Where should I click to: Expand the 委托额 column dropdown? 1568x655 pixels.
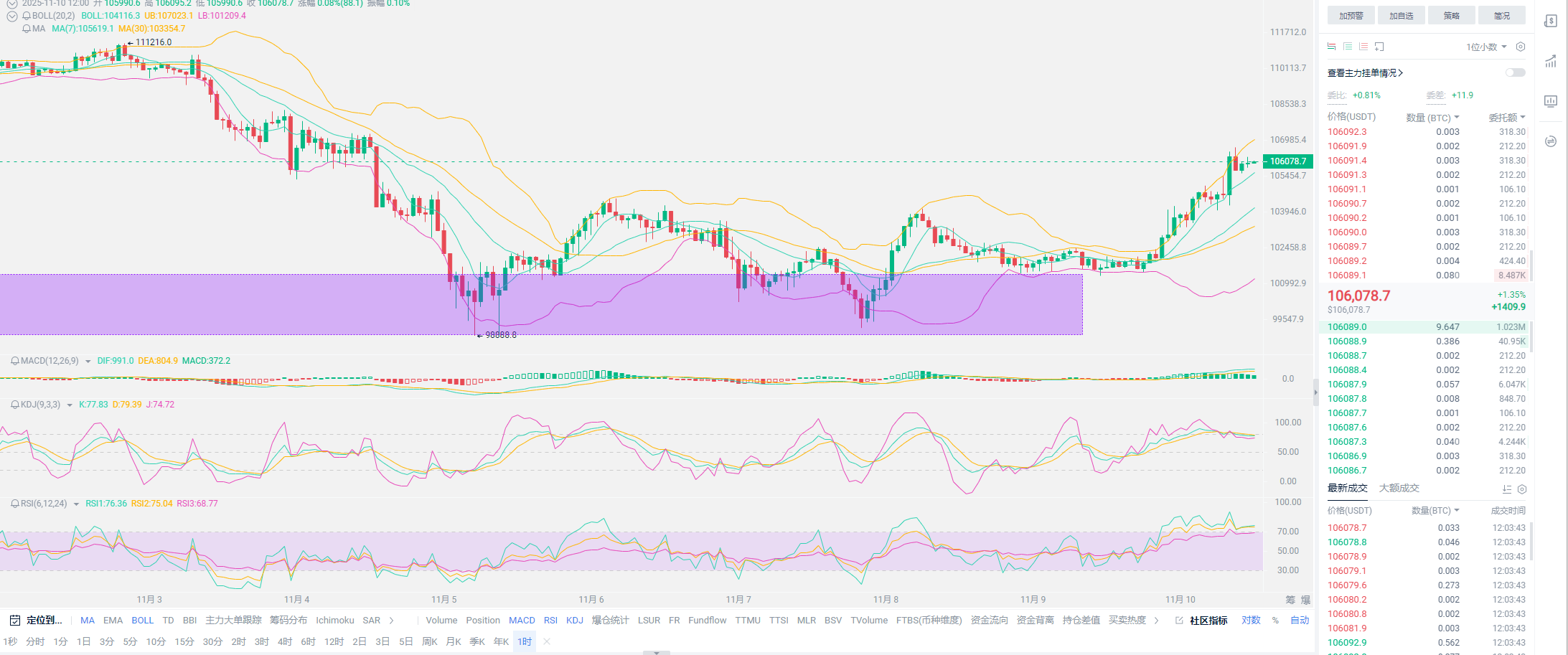pyautogui.click(x=1507, y=117)
